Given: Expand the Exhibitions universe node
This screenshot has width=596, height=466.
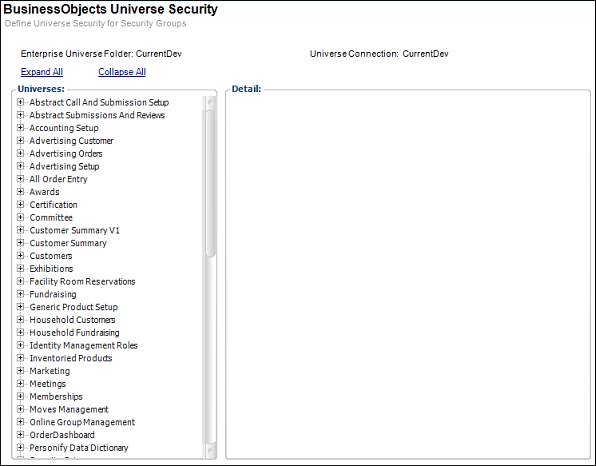Looking at the screenshot, I should pos(21,268).
